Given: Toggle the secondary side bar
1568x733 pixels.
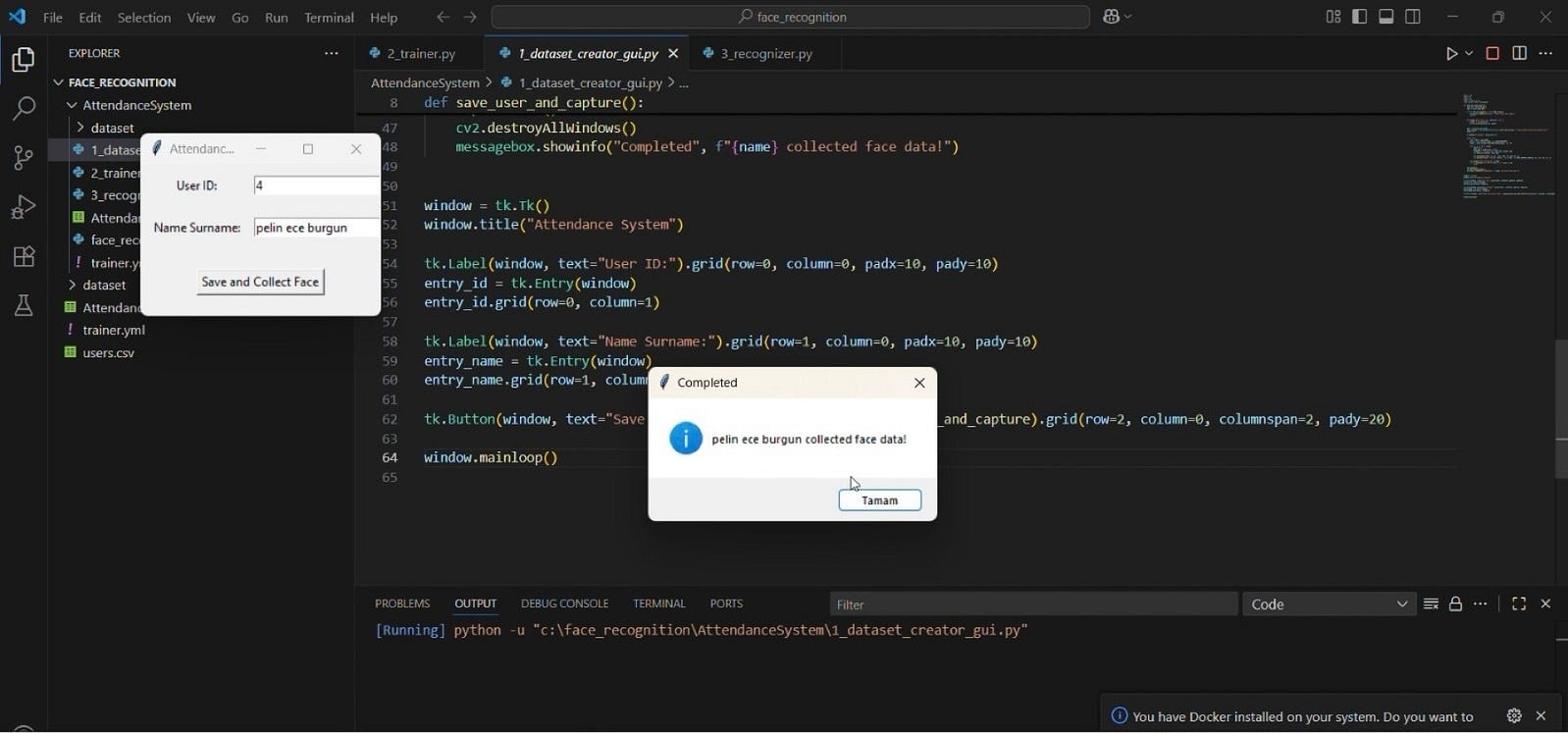Looking at the screenshot, I should tap(1413, 17).
